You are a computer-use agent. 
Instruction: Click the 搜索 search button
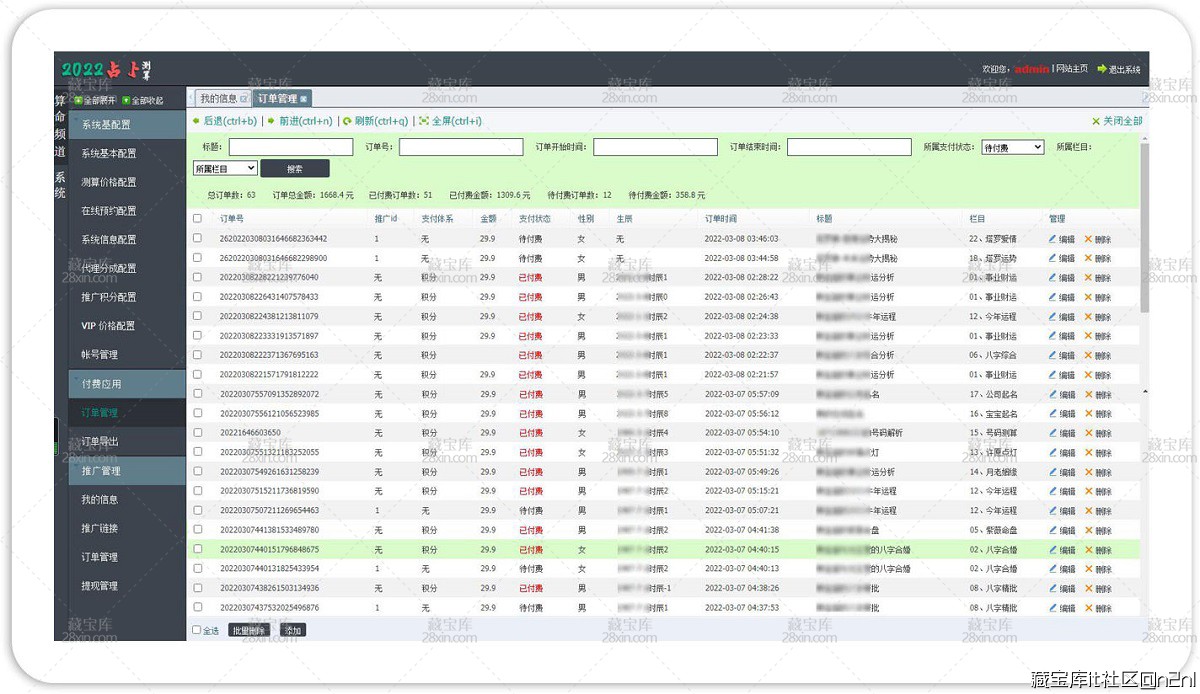click(294, 169)
